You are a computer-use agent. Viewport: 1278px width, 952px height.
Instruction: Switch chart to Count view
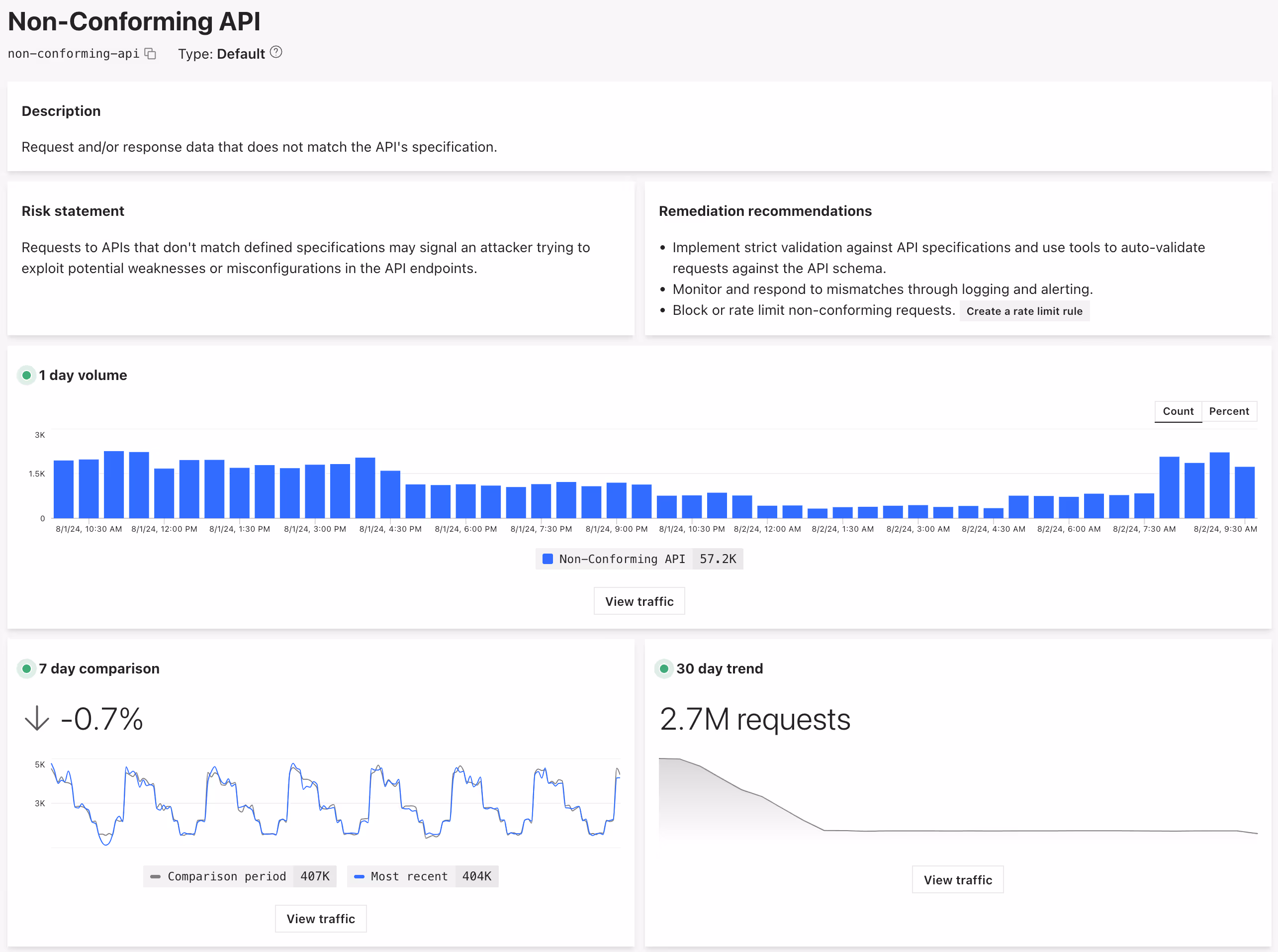(x=1178, y=411)
